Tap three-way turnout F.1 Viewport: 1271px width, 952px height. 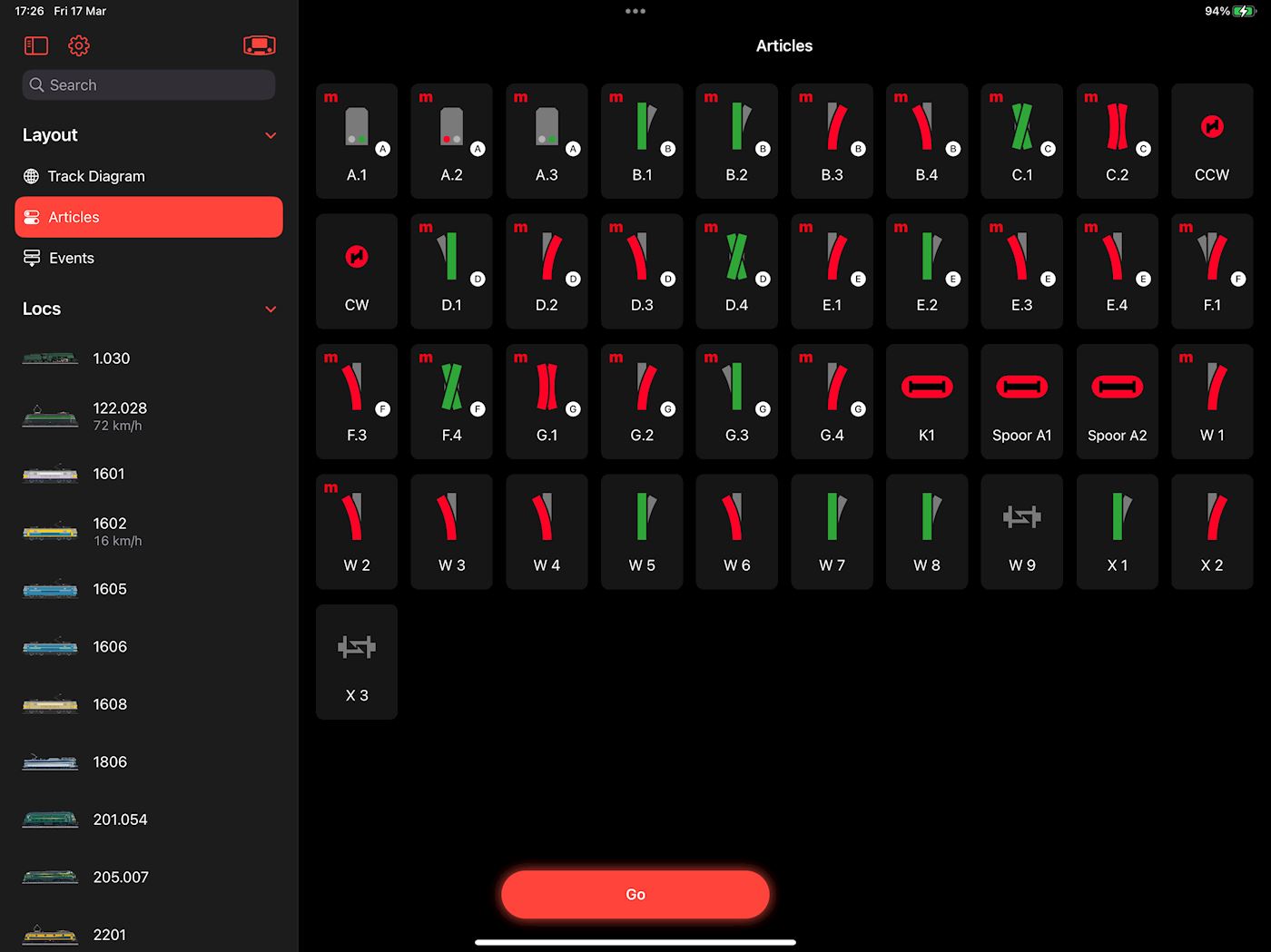point(1212,271)
